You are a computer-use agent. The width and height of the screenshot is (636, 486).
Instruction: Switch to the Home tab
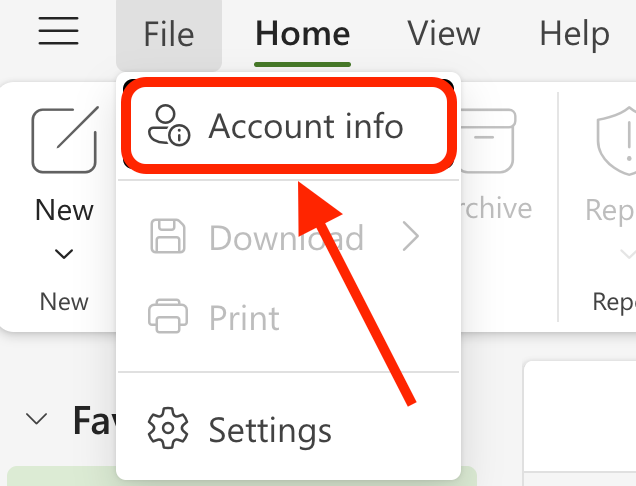point(303,34)
